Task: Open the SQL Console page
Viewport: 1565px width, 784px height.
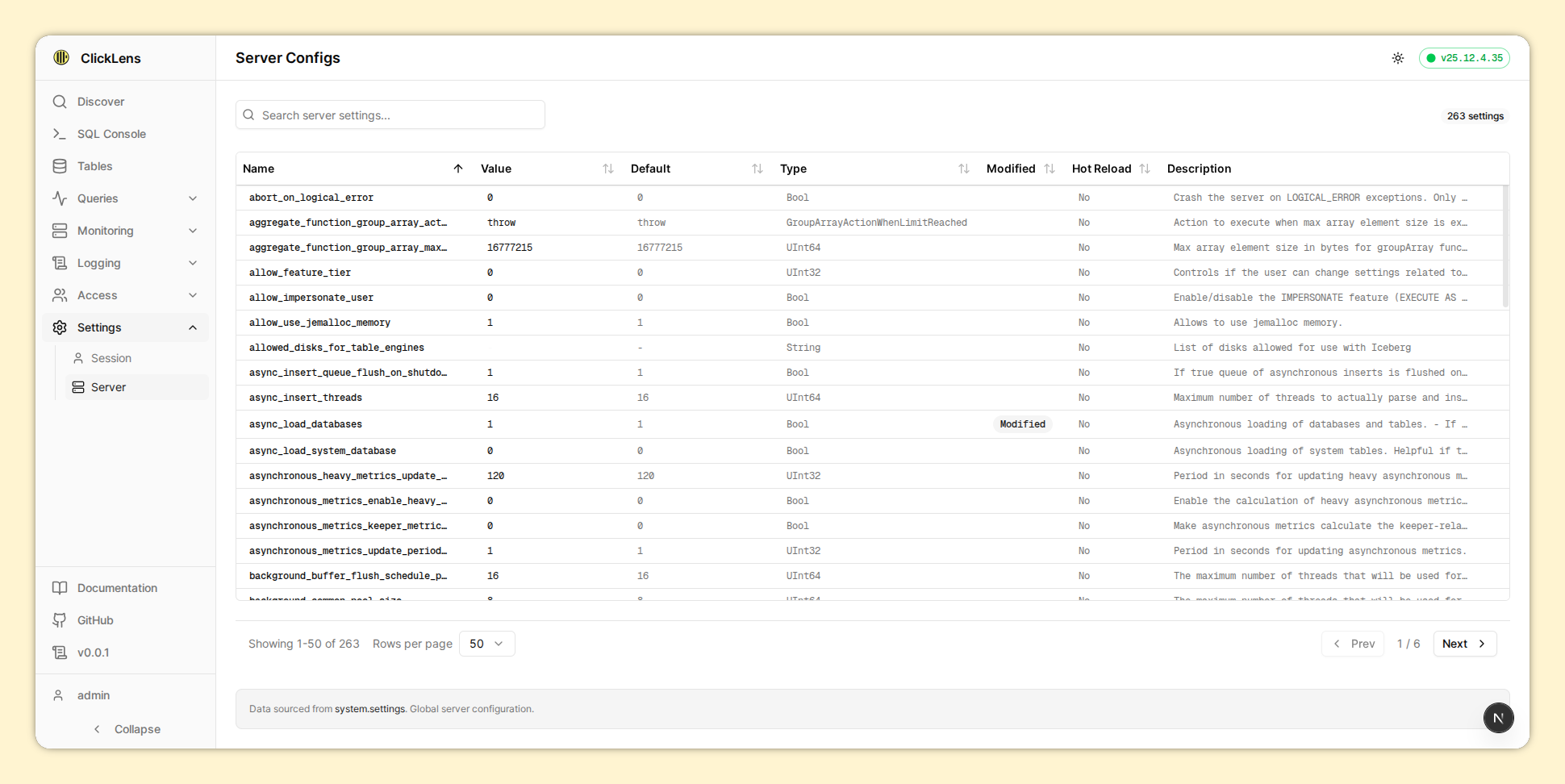Action: pos(111,134)
